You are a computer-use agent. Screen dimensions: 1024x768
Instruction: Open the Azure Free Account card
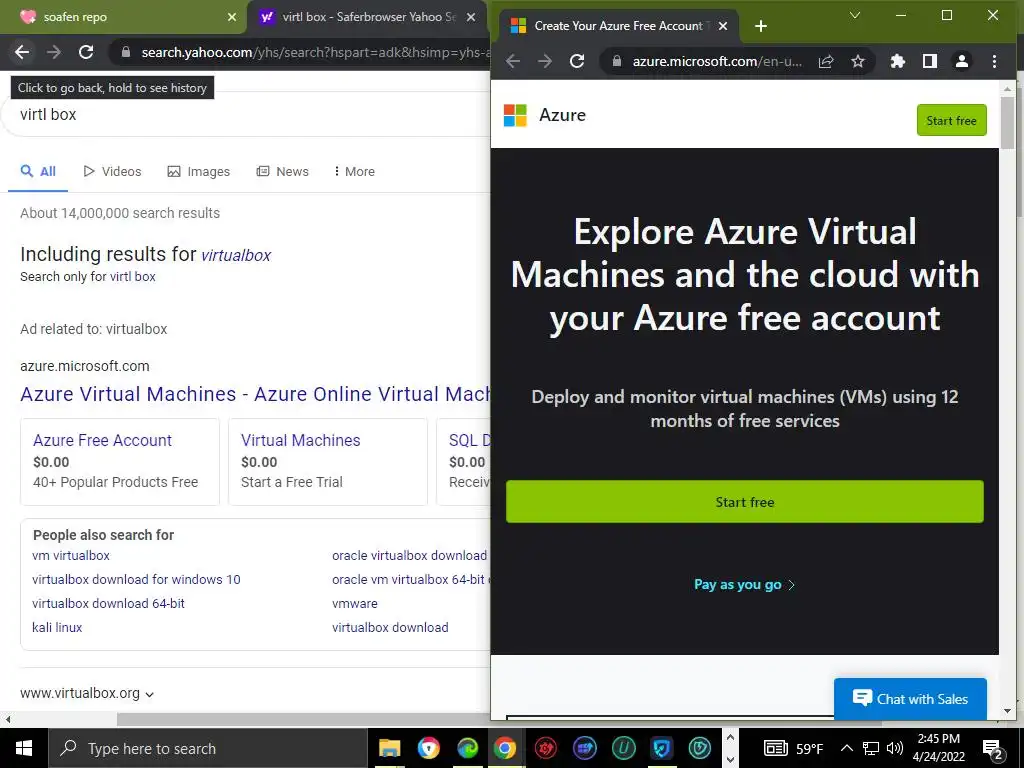pyautogui.click(x=120, y=462)
